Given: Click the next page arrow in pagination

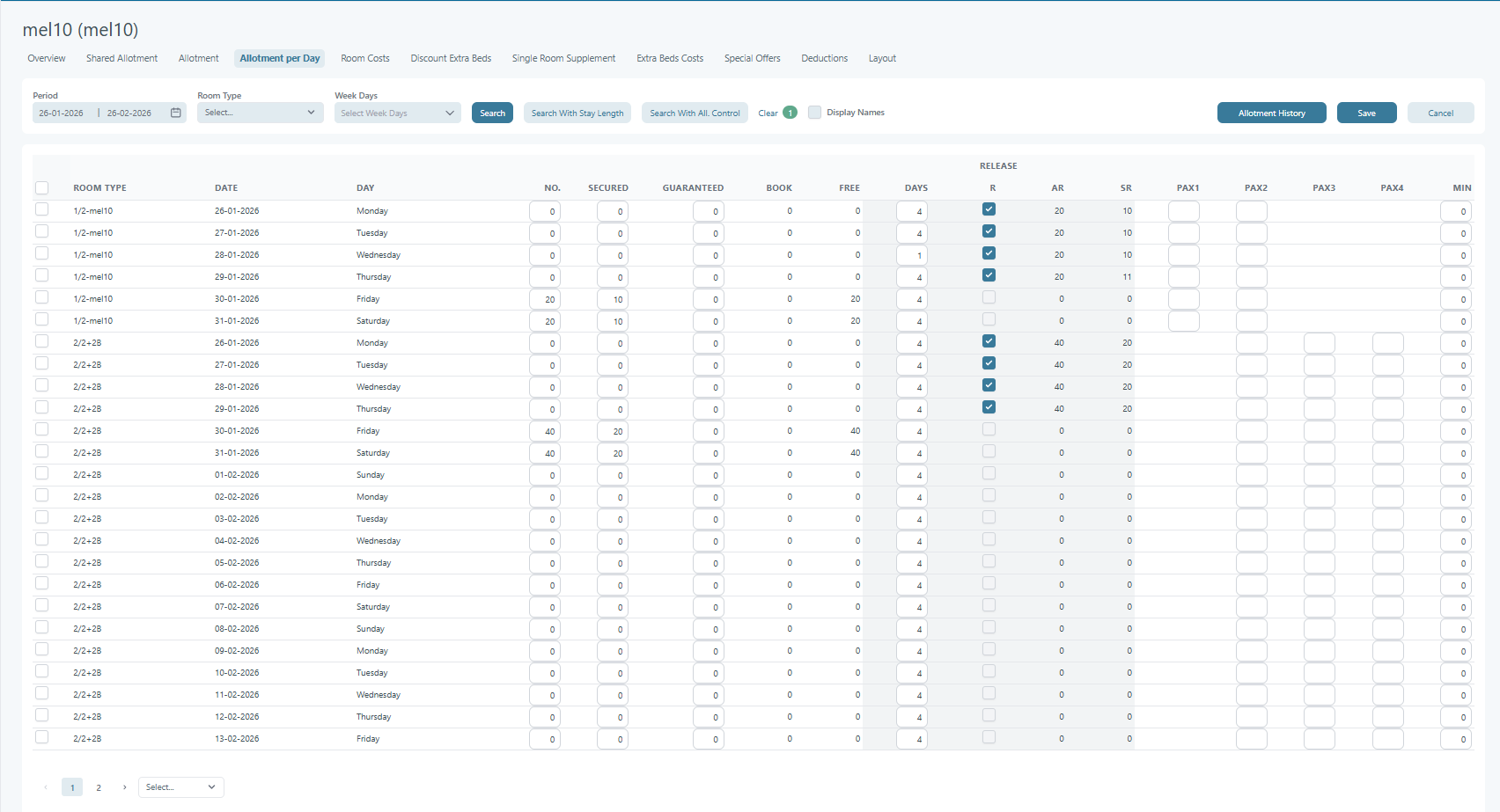Looking at the screenshot, I should tap(125, 787).
